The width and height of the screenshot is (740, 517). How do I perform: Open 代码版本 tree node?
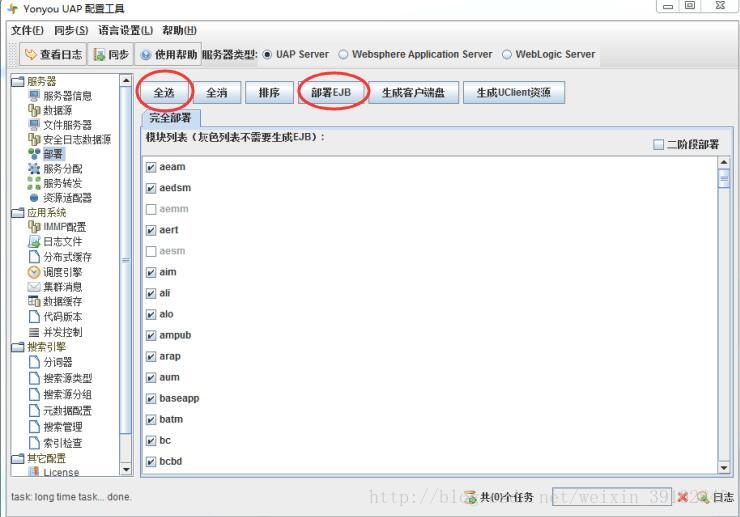(x=55, y=316)
